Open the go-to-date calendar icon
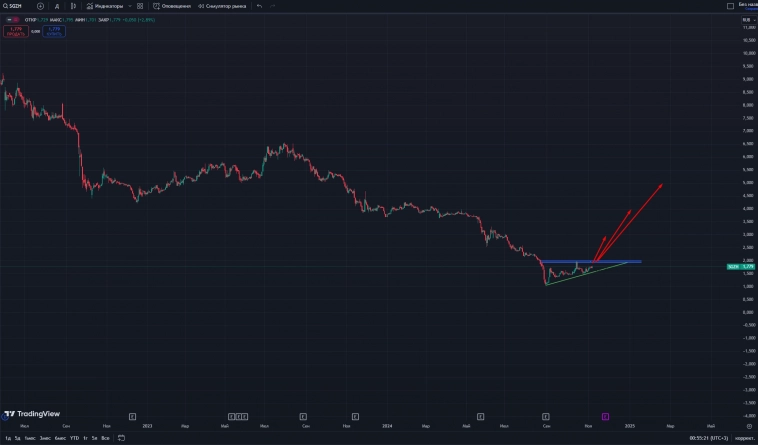This screenshot has width=758, height=445. [118, 438]
